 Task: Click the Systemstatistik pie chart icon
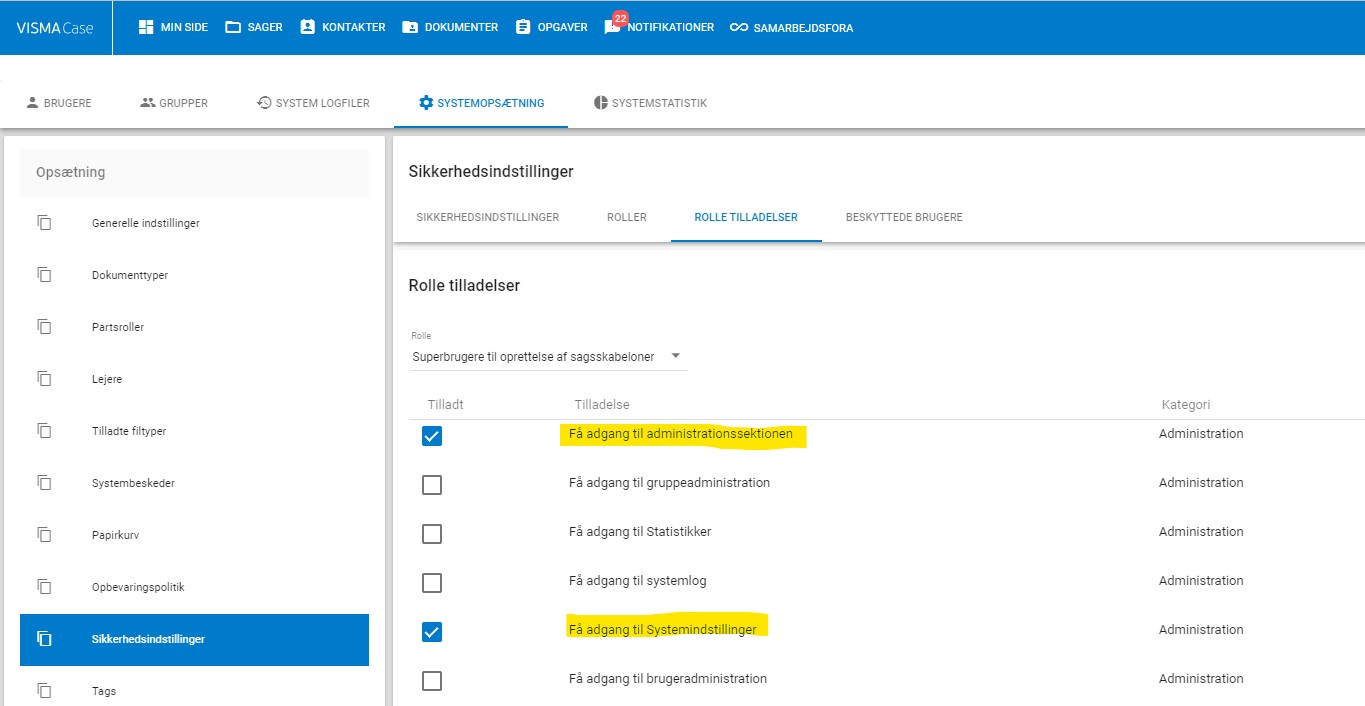point(601,103)
